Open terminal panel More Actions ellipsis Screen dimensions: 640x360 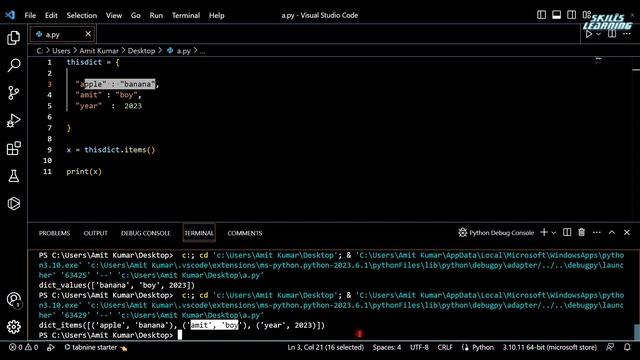click(x=597, y=232)
